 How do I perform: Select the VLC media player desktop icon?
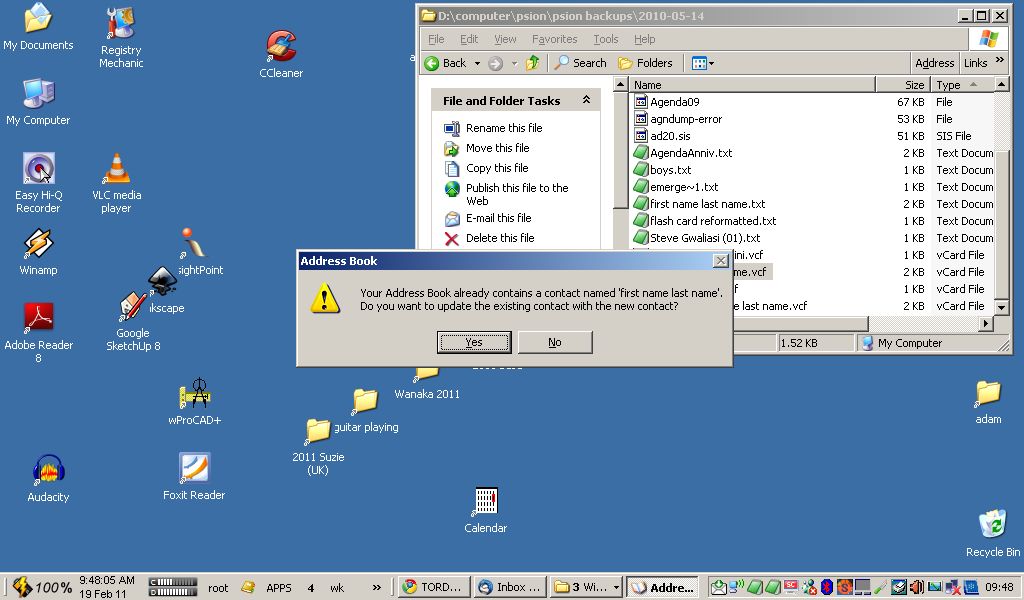click(x=116, y=172)
